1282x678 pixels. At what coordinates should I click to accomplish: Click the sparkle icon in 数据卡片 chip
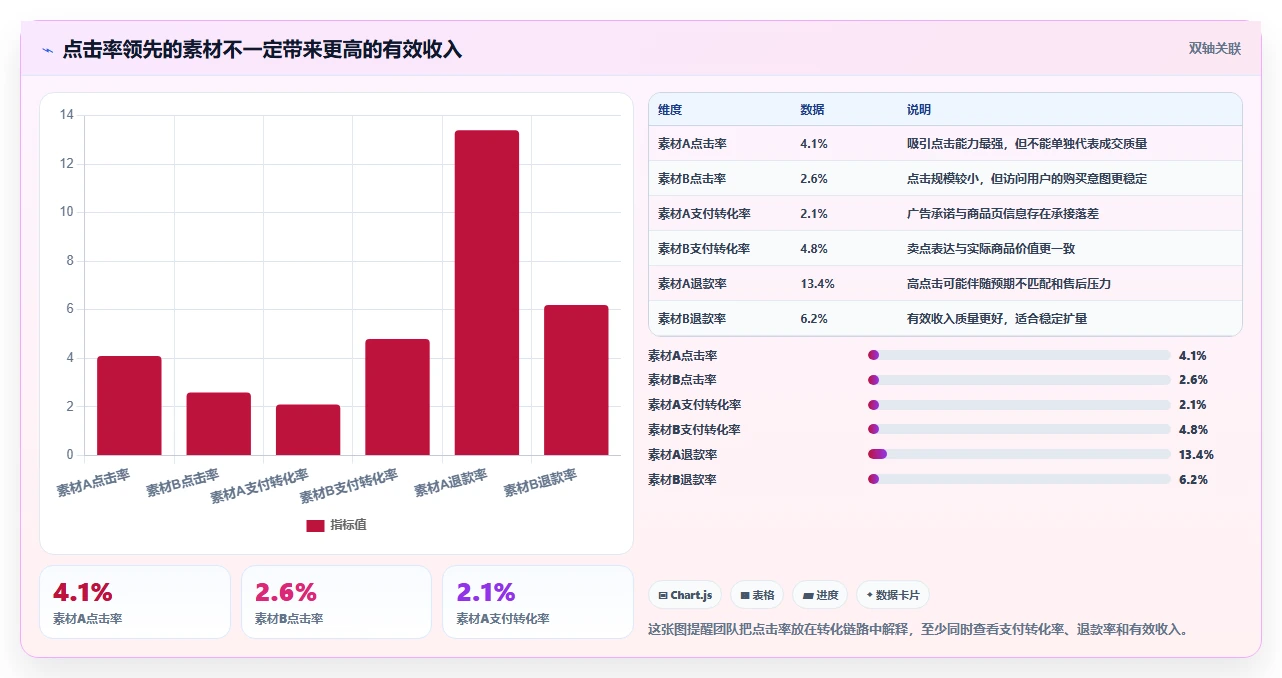click(870, 595)
